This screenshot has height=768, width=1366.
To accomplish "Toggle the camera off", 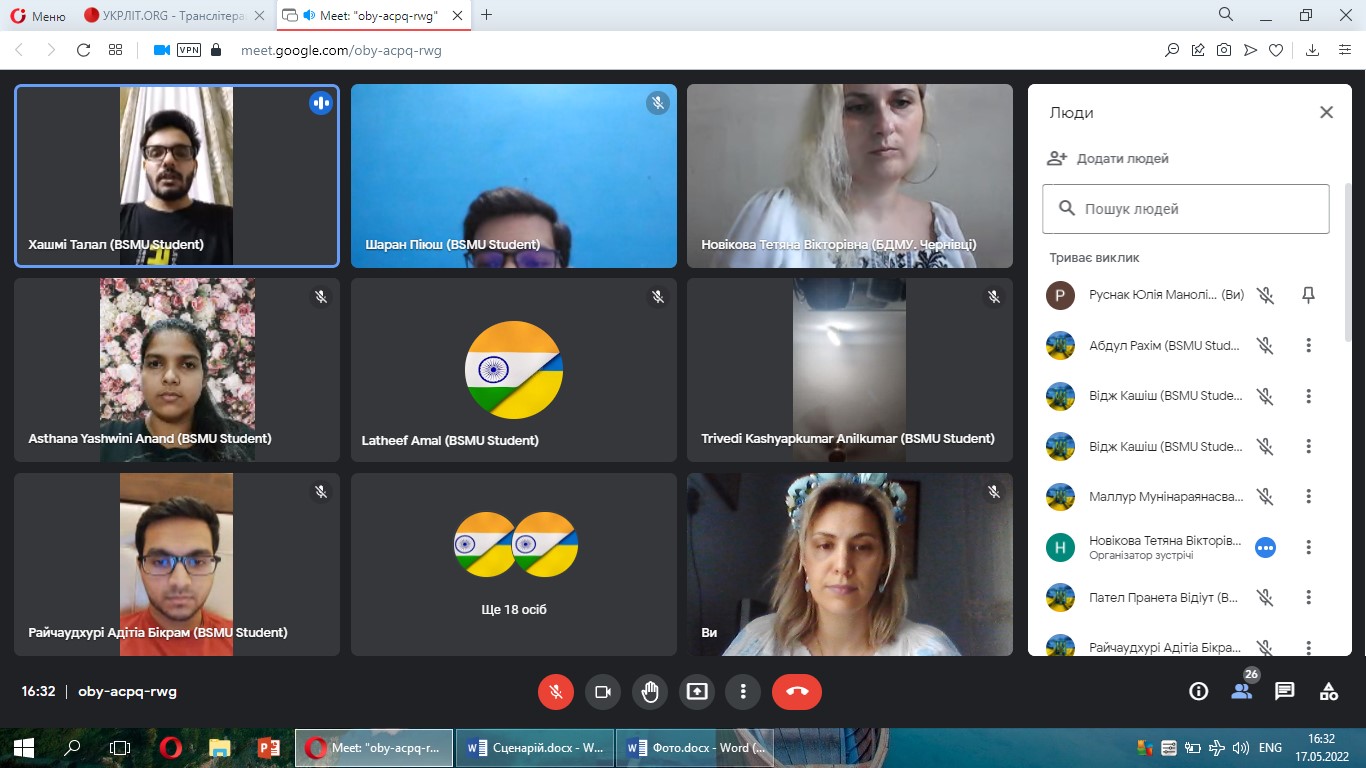I will click(603, 691).
